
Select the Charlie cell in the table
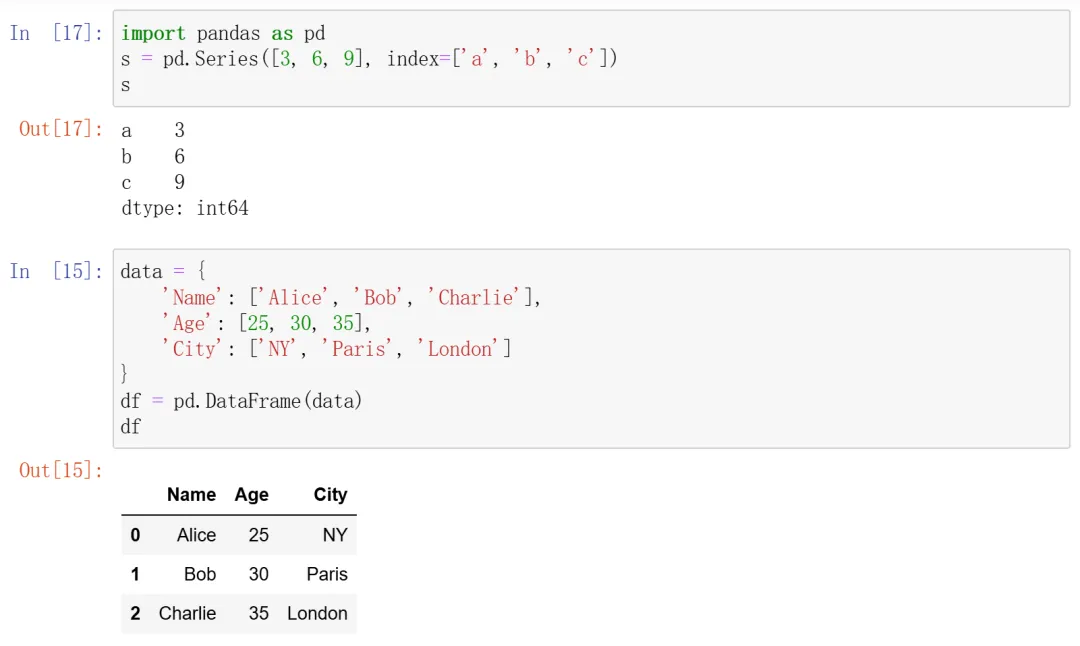pos(187,613)
